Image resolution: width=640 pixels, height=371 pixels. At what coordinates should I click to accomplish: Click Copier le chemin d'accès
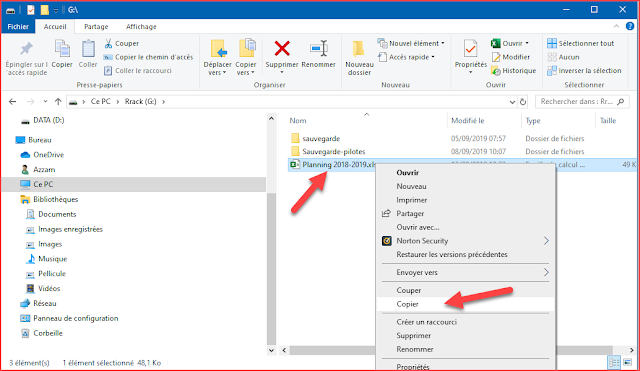148,57
